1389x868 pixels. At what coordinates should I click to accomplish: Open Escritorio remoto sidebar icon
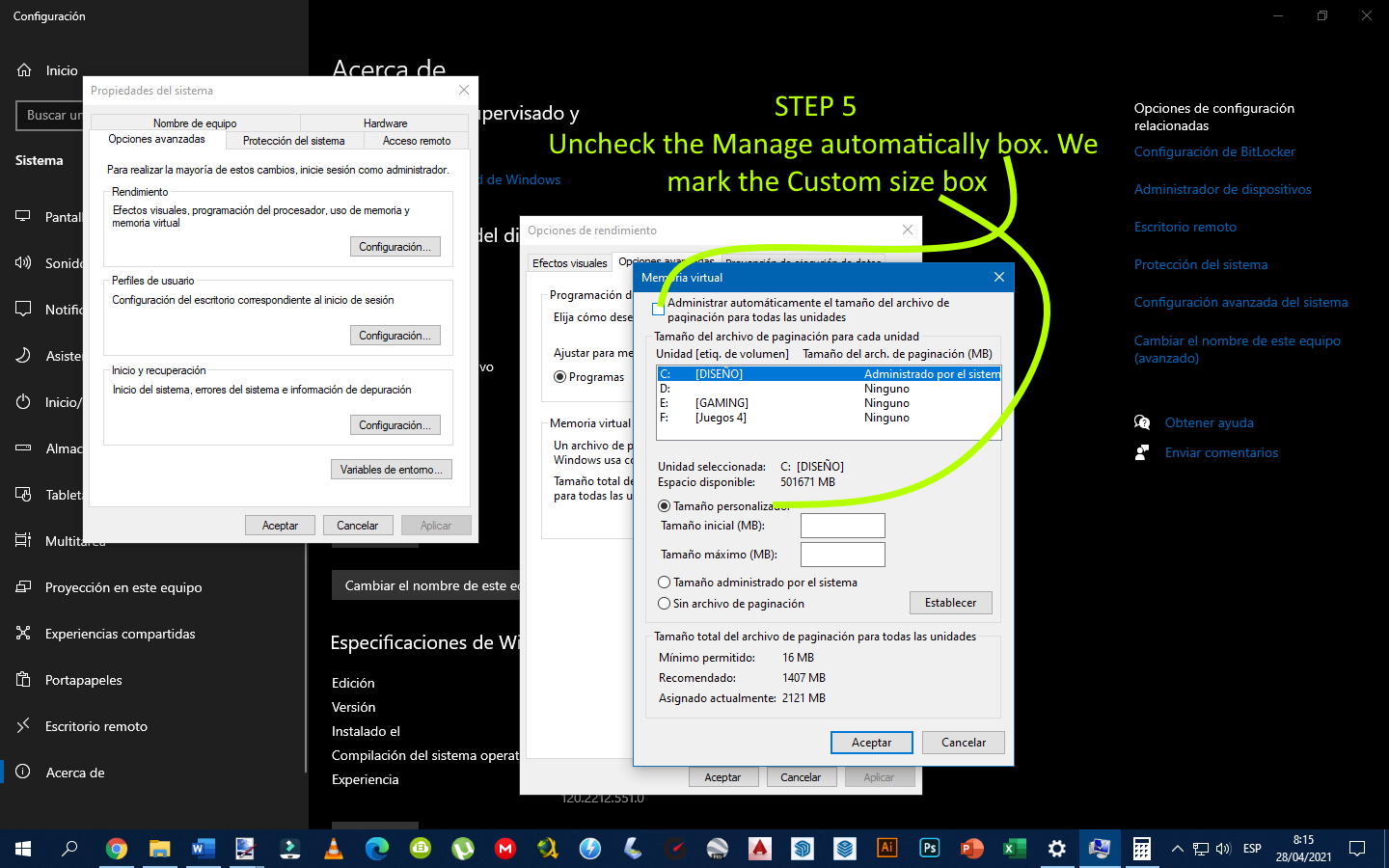[x=23, y=725]
